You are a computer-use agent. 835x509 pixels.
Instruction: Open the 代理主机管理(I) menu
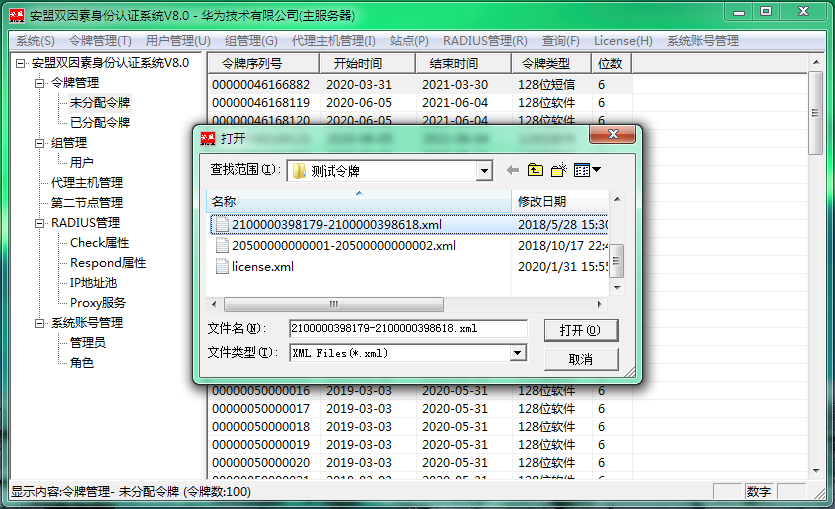[333, 41]
